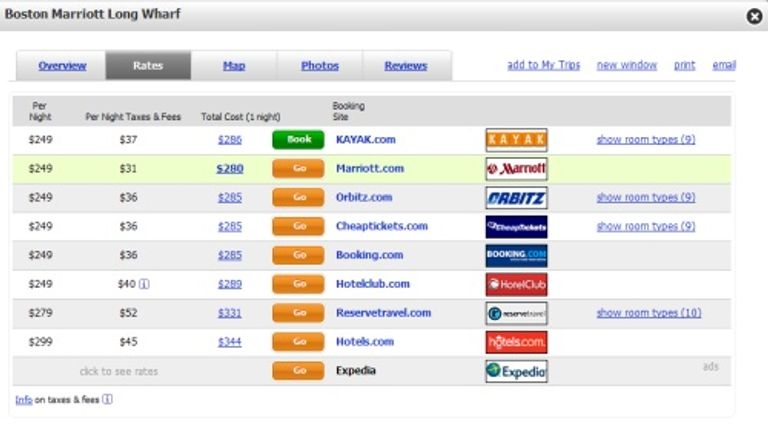Click the print link

point(684,65)
